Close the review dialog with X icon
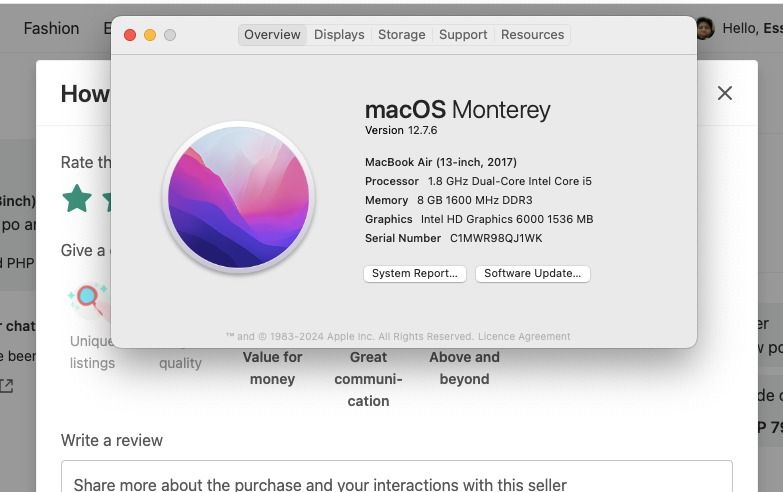 tap(725, 93)
